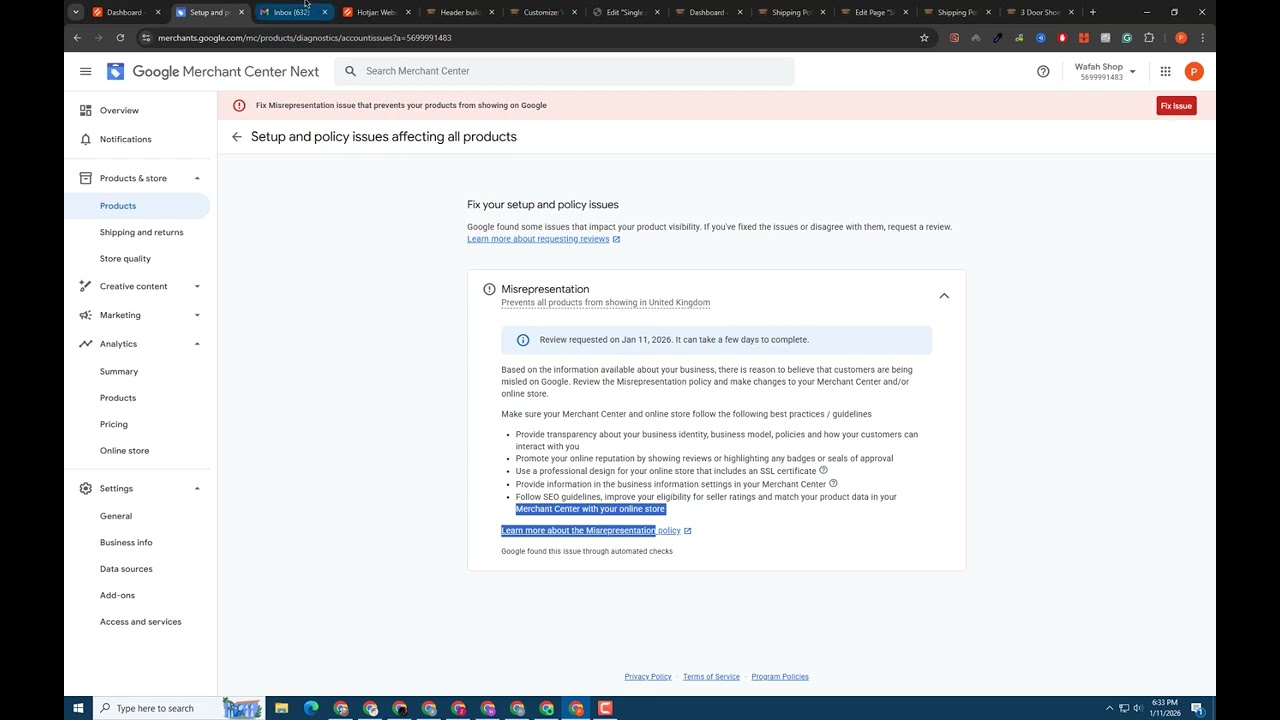Screen dimensions: 1280x720
Task: Expand the Creative content section
Action: point(197,286)
